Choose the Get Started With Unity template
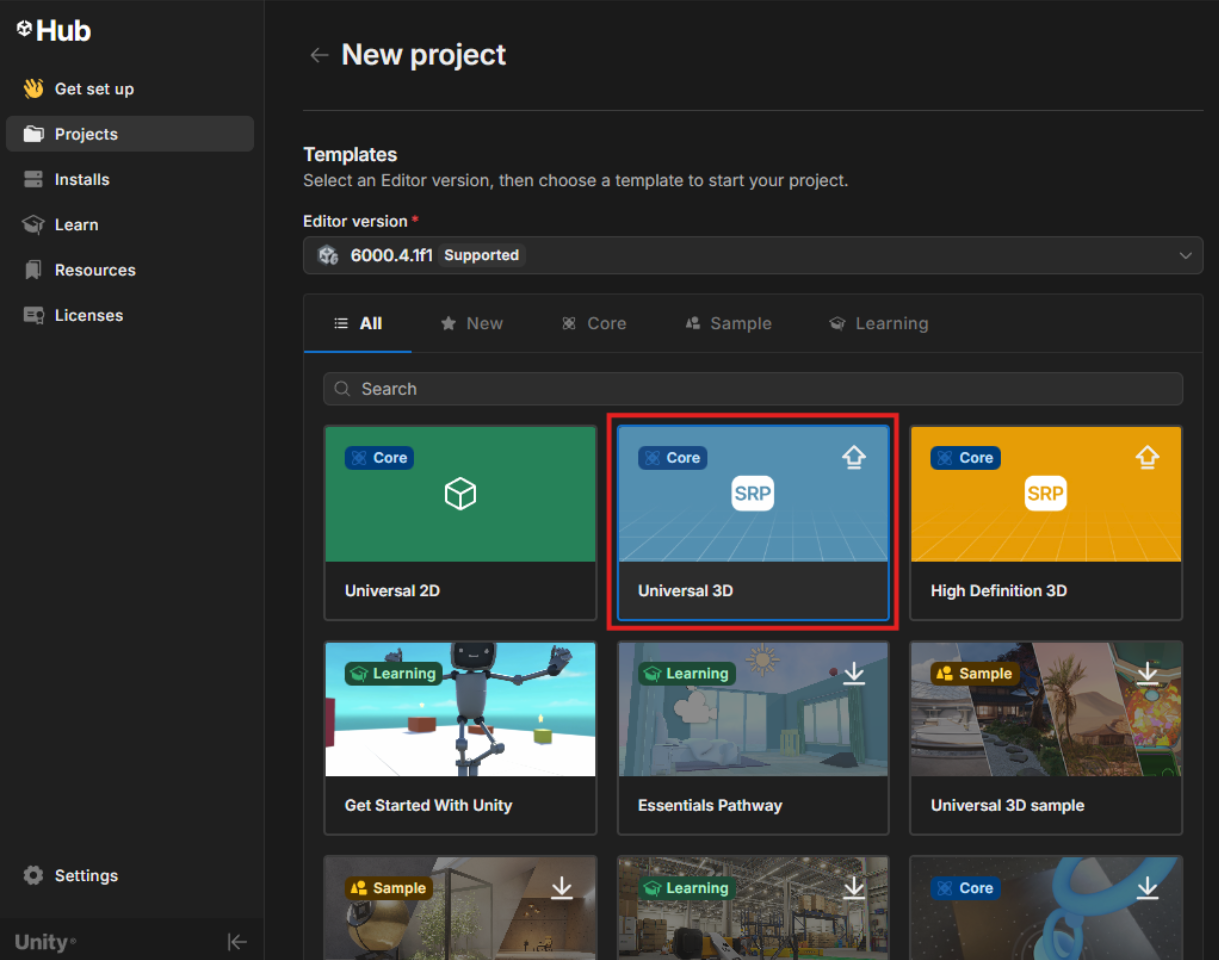This screenshot has width=1219, height=960. [460, 738]
